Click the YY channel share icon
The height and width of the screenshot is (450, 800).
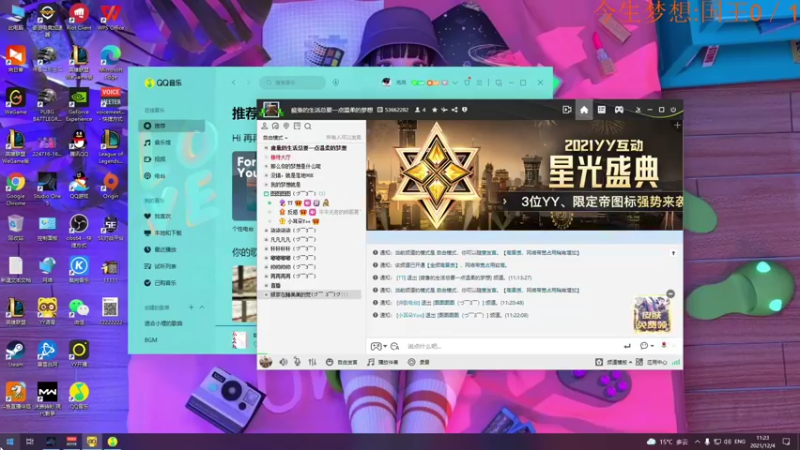pyautogui.click(x=455, y=110)
